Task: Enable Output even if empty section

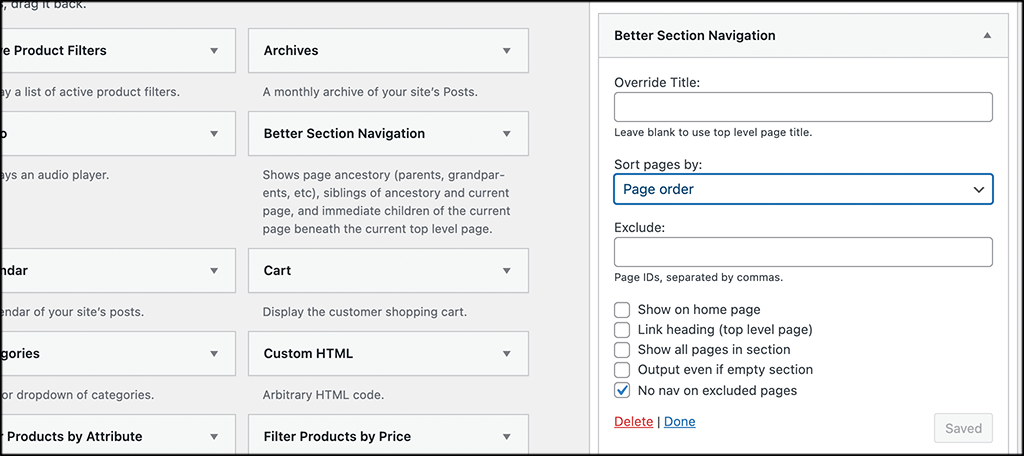Action: click(x=622, y=370)
